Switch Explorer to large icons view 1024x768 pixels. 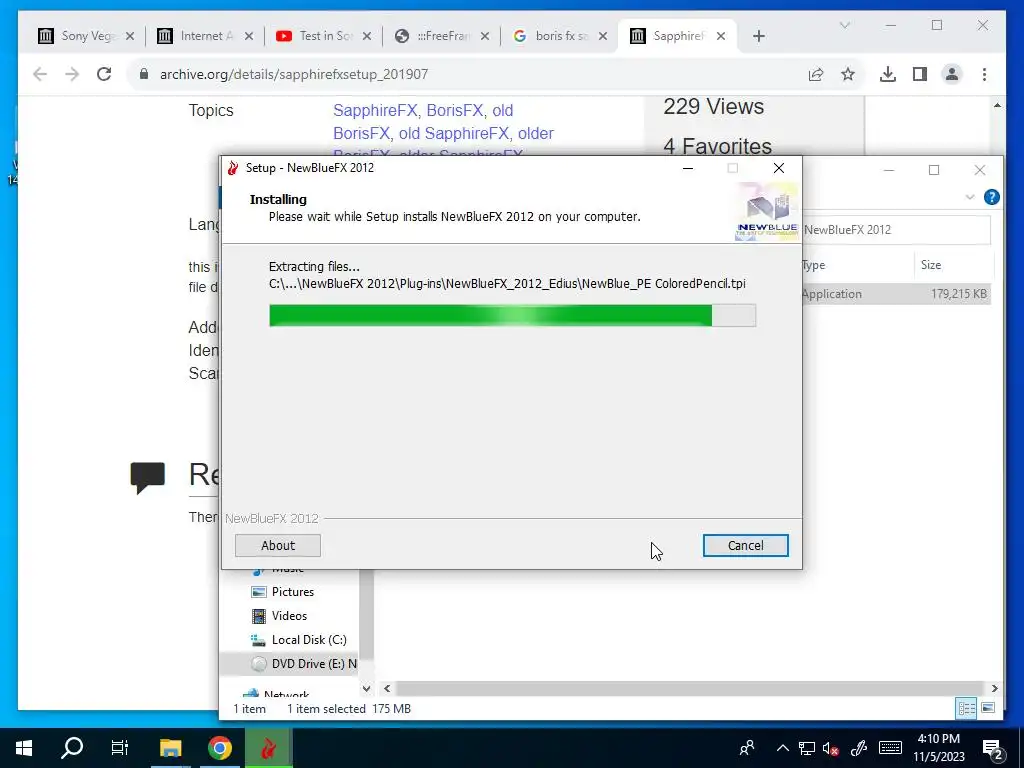pos(988,709)
